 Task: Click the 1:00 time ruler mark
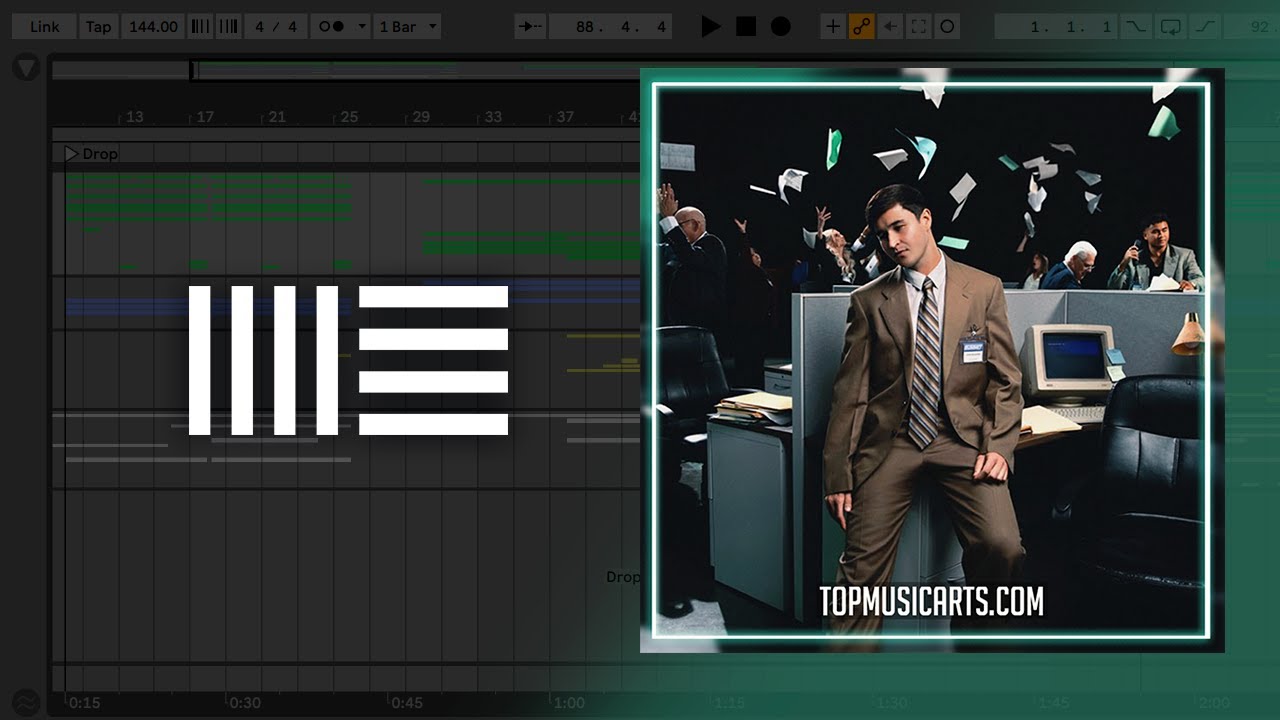(569, 703)
